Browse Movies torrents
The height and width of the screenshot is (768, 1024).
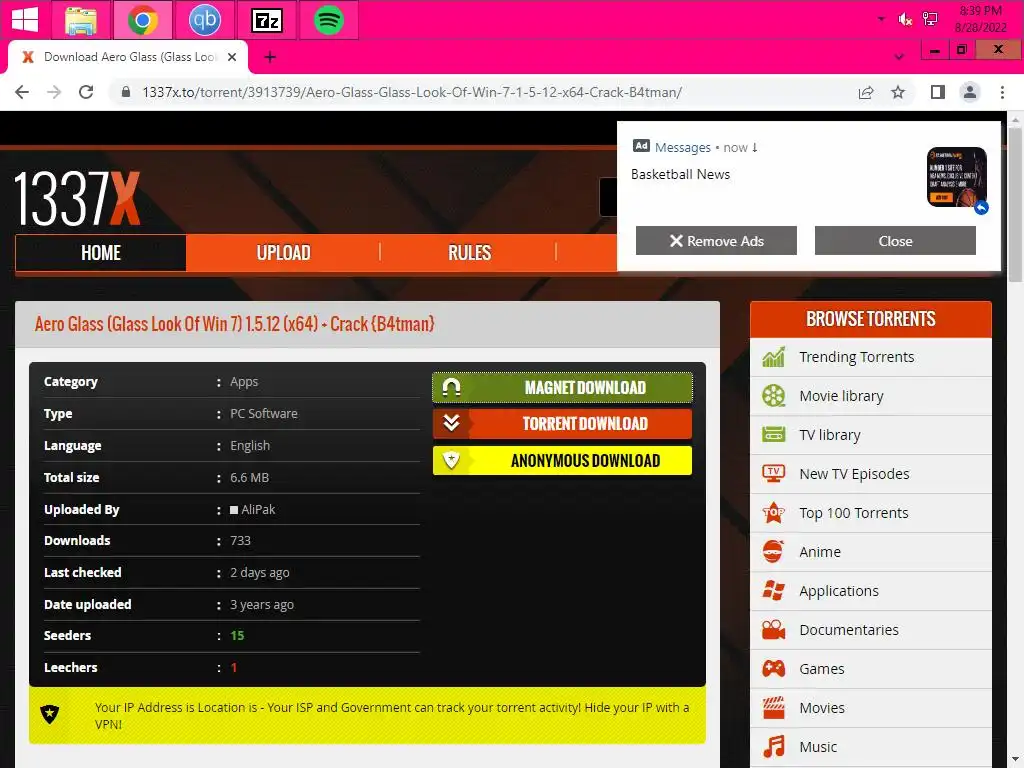pyautogui.click(x=822, y=708)
